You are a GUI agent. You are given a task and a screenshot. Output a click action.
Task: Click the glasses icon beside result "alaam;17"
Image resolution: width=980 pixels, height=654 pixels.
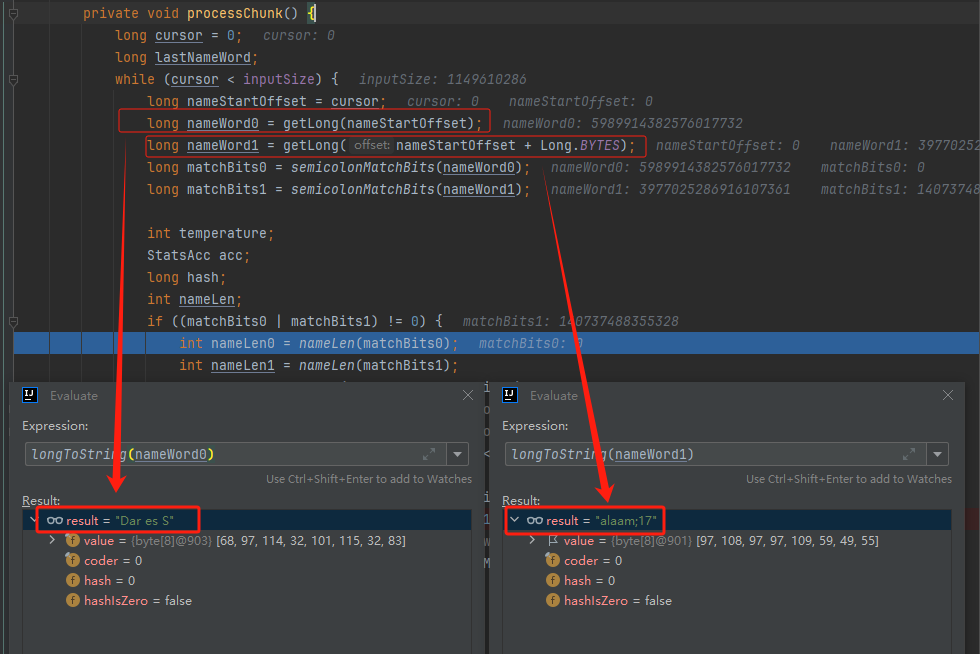point(535,520)
